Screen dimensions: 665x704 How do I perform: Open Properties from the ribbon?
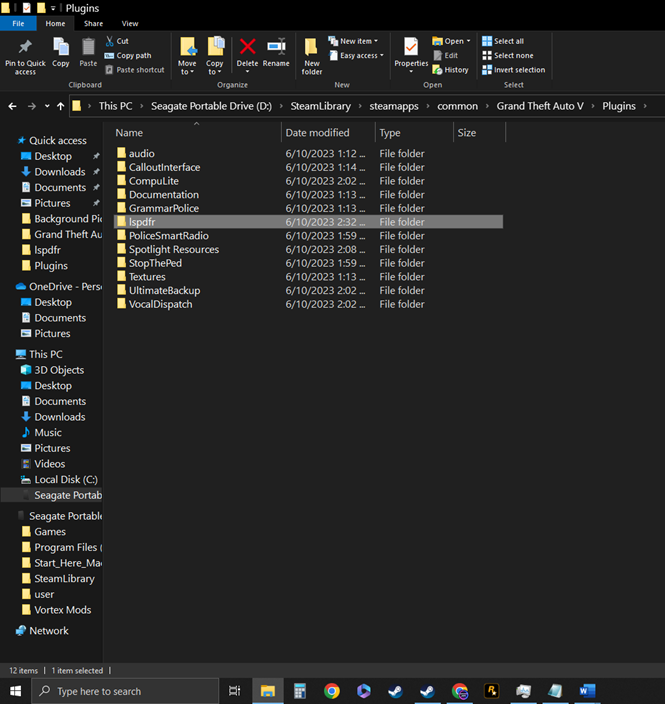pyautogui.click(x=411, y=50)
